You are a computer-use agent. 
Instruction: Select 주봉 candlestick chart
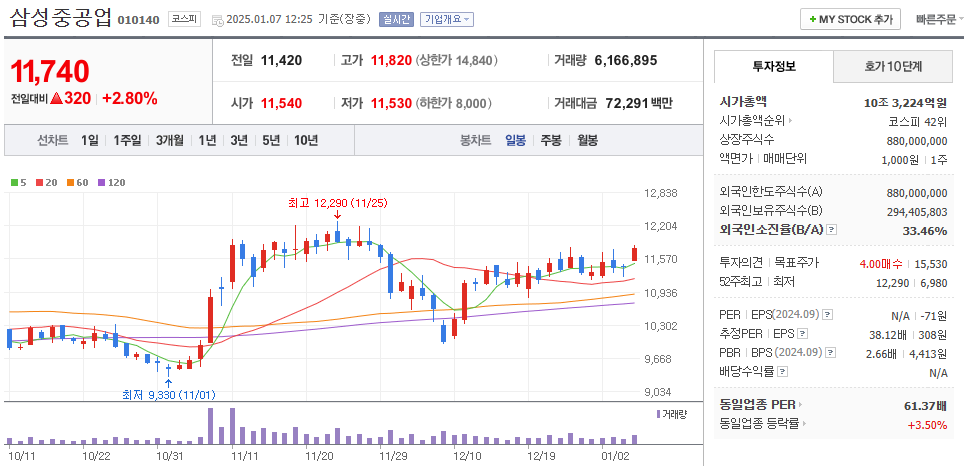pyautogui.click(x=551, y=141)
